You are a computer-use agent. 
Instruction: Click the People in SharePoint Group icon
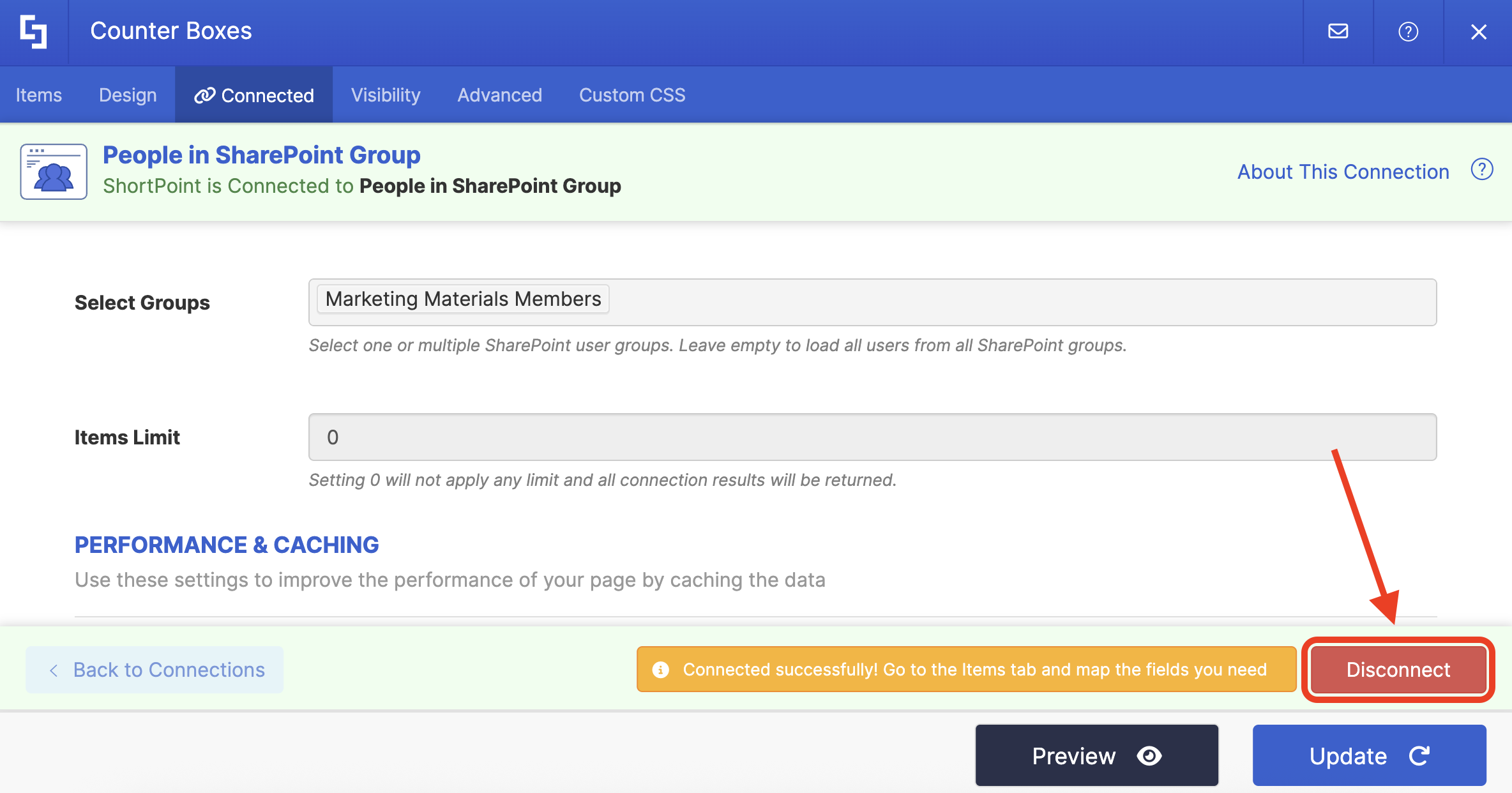click(x=54, y=172)
